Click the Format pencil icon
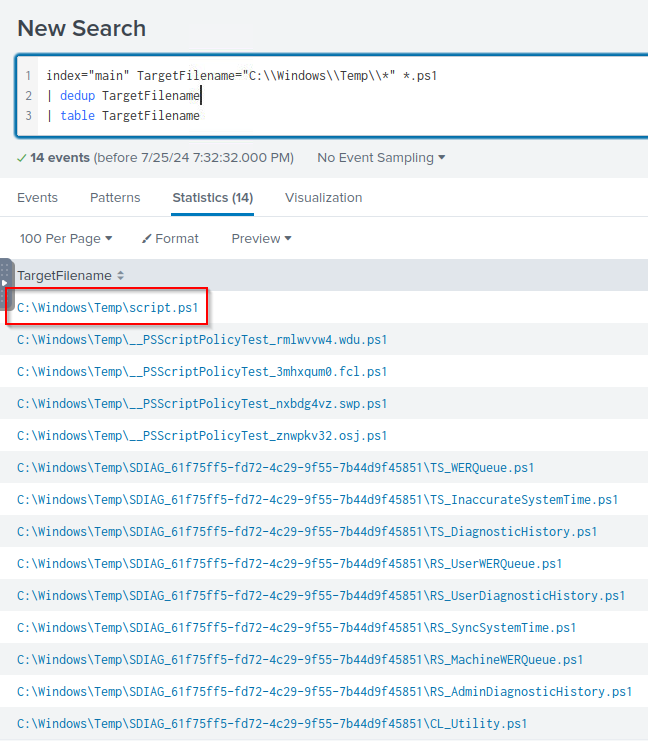Image resolution: width=648 pixels, height=742 pixels. 146,239
